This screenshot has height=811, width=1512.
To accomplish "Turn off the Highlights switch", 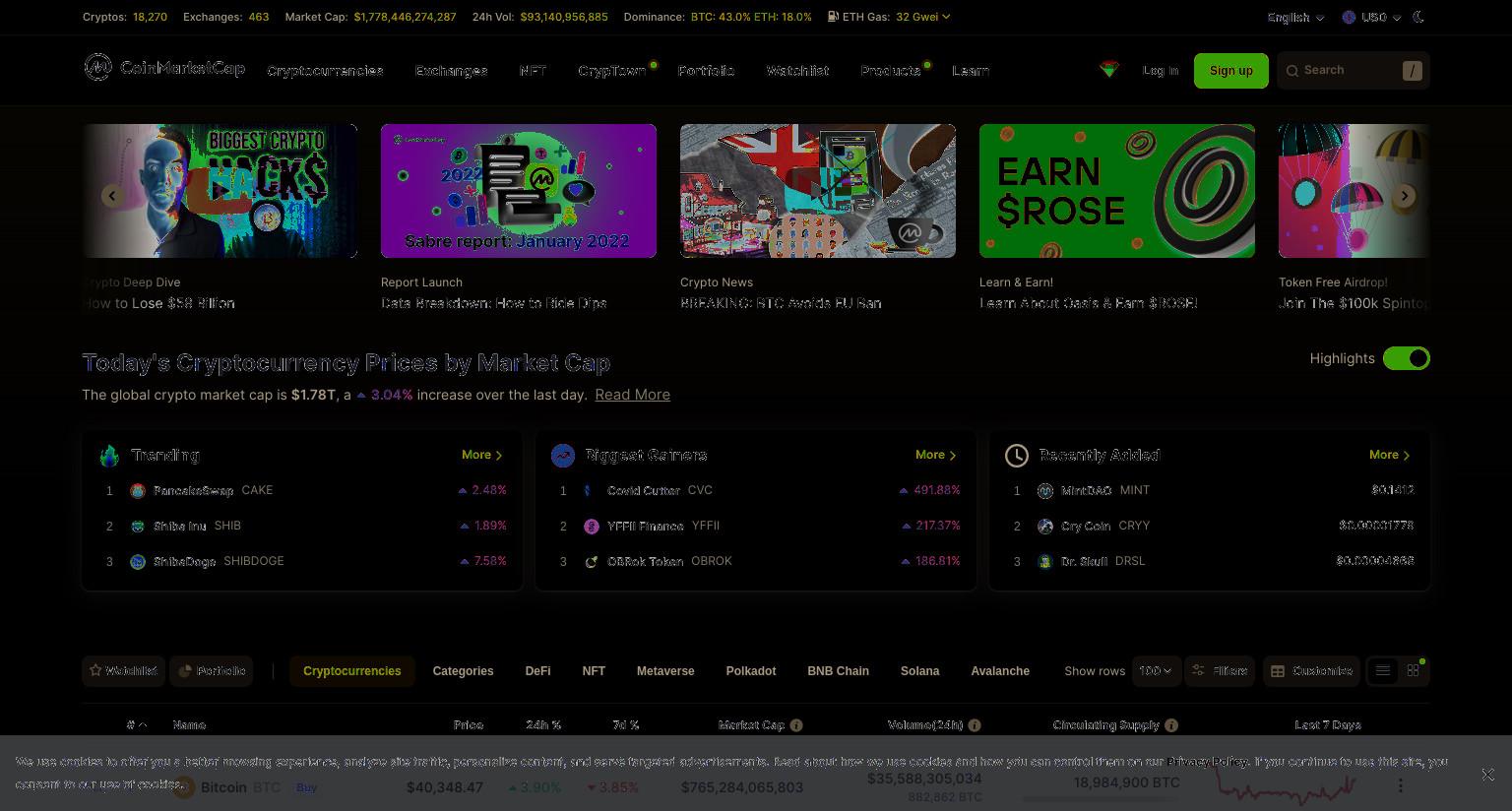I will pyautogui.click(x=1407, y=358).
